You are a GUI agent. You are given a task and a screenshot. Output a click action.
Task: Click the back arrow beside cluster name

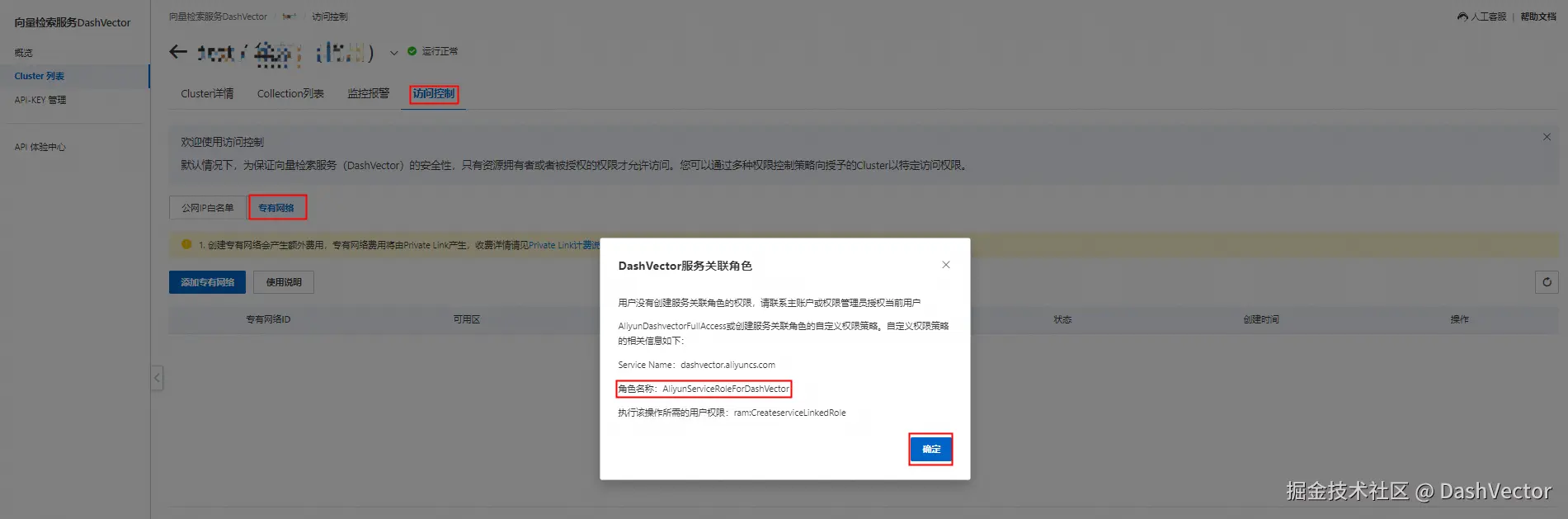pyautogui.click(x=178, y=52)
